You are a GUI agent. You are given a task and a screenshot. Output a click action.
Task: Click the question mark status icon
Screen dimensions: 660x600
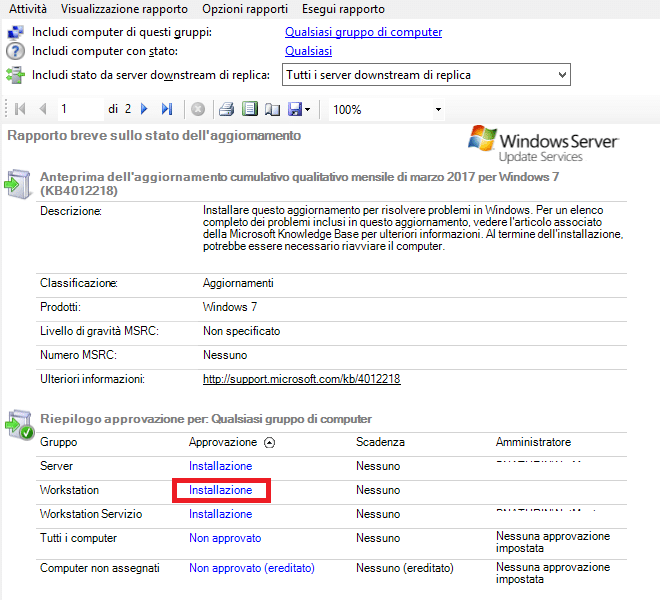point(15,51)
